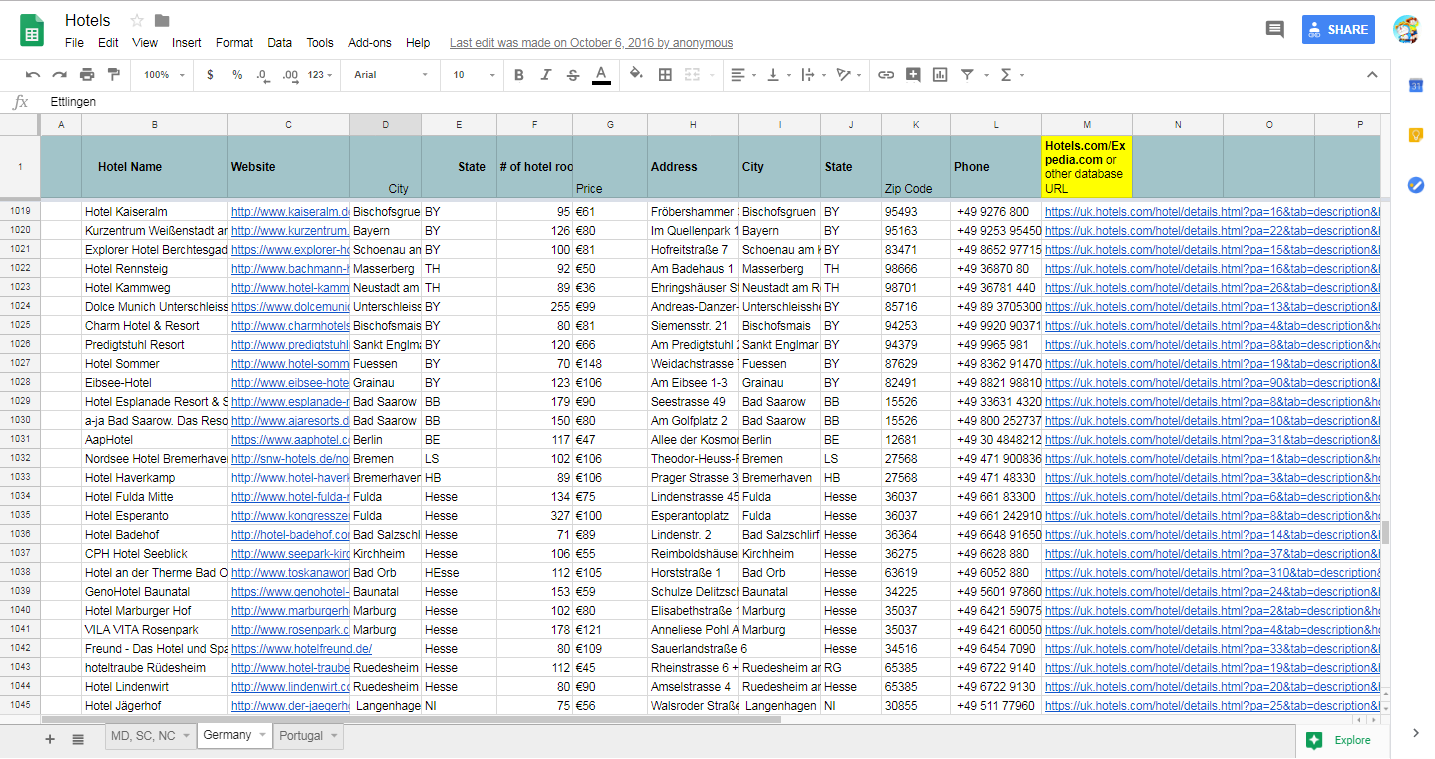Screen dimensions: 1435x759
Task: Open the comments history icon
Action: pyautogui.click(x=1274, y=30)
